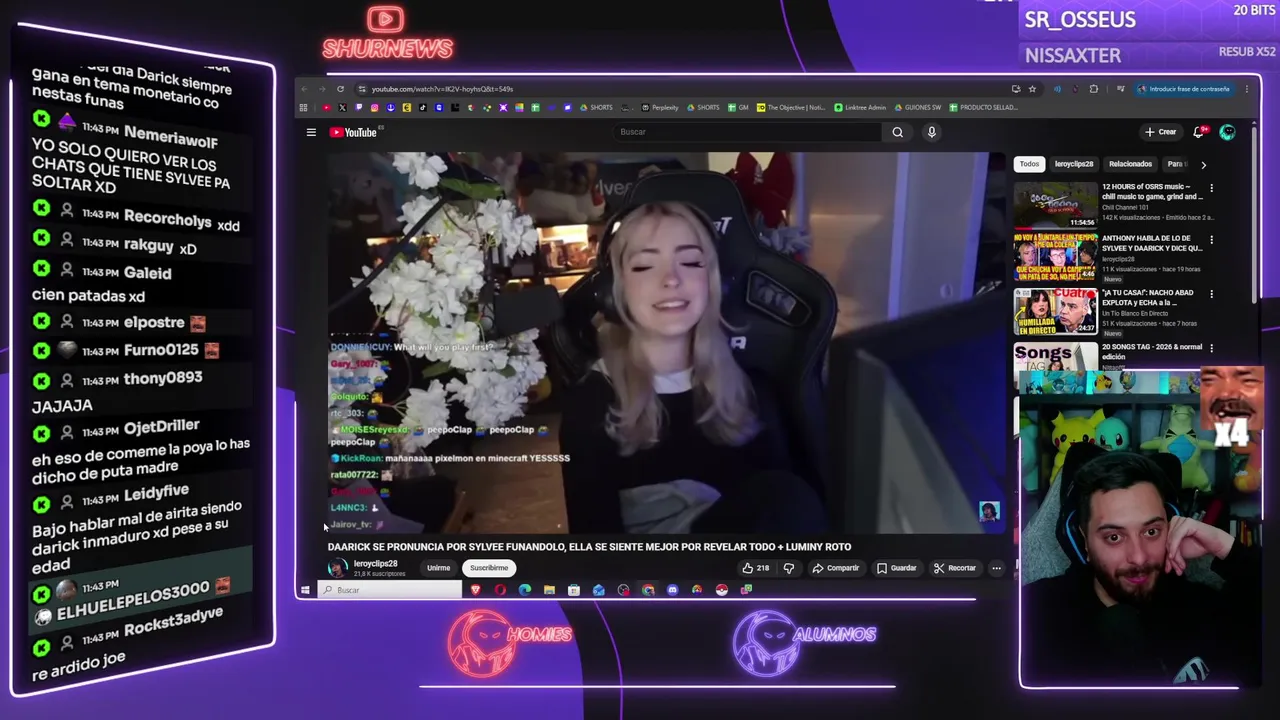Open The Objective bookmark
The image size is (1280, 720).
791,107
